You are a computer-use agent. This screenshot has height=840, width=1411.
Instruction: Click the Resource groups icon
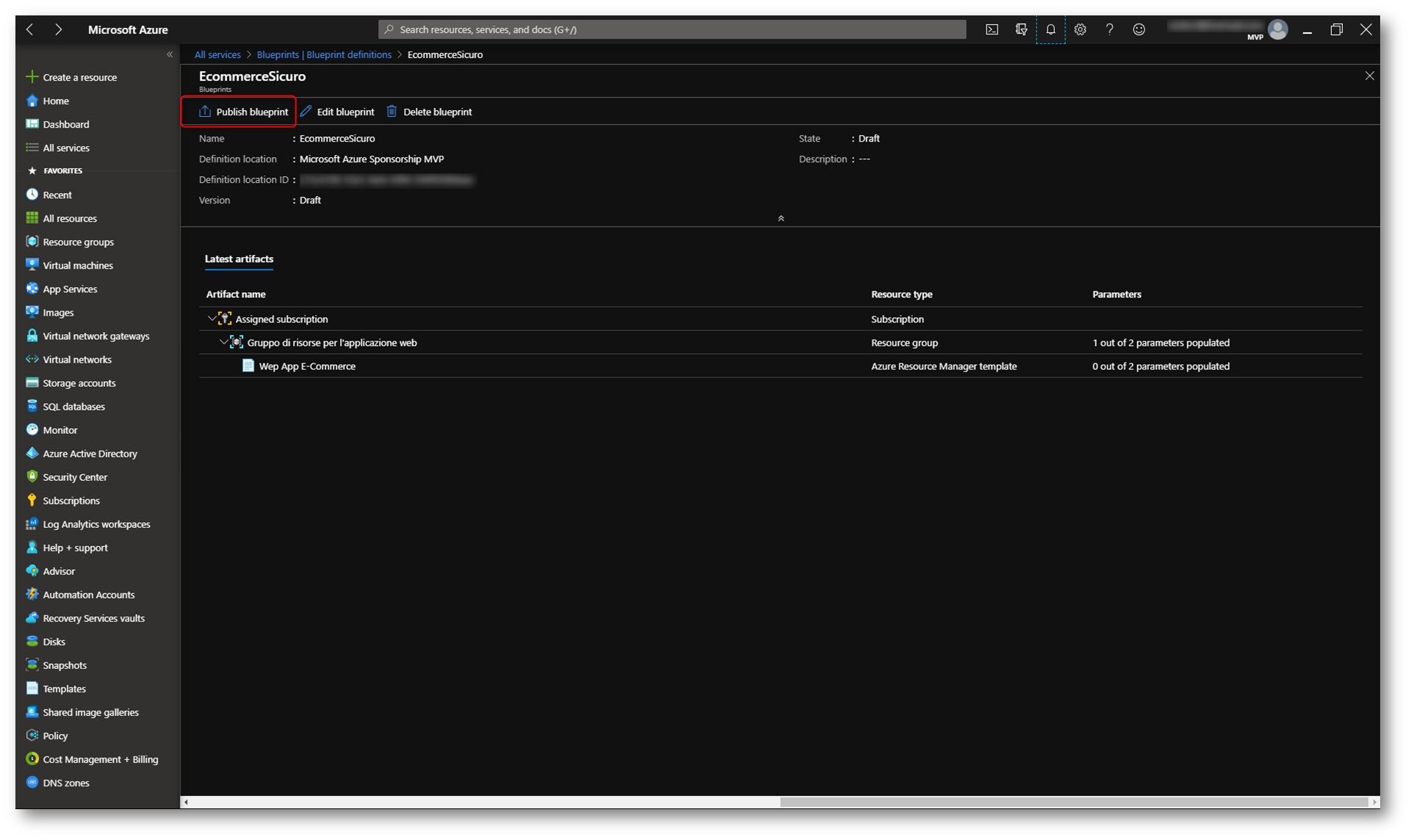point(32,242)
